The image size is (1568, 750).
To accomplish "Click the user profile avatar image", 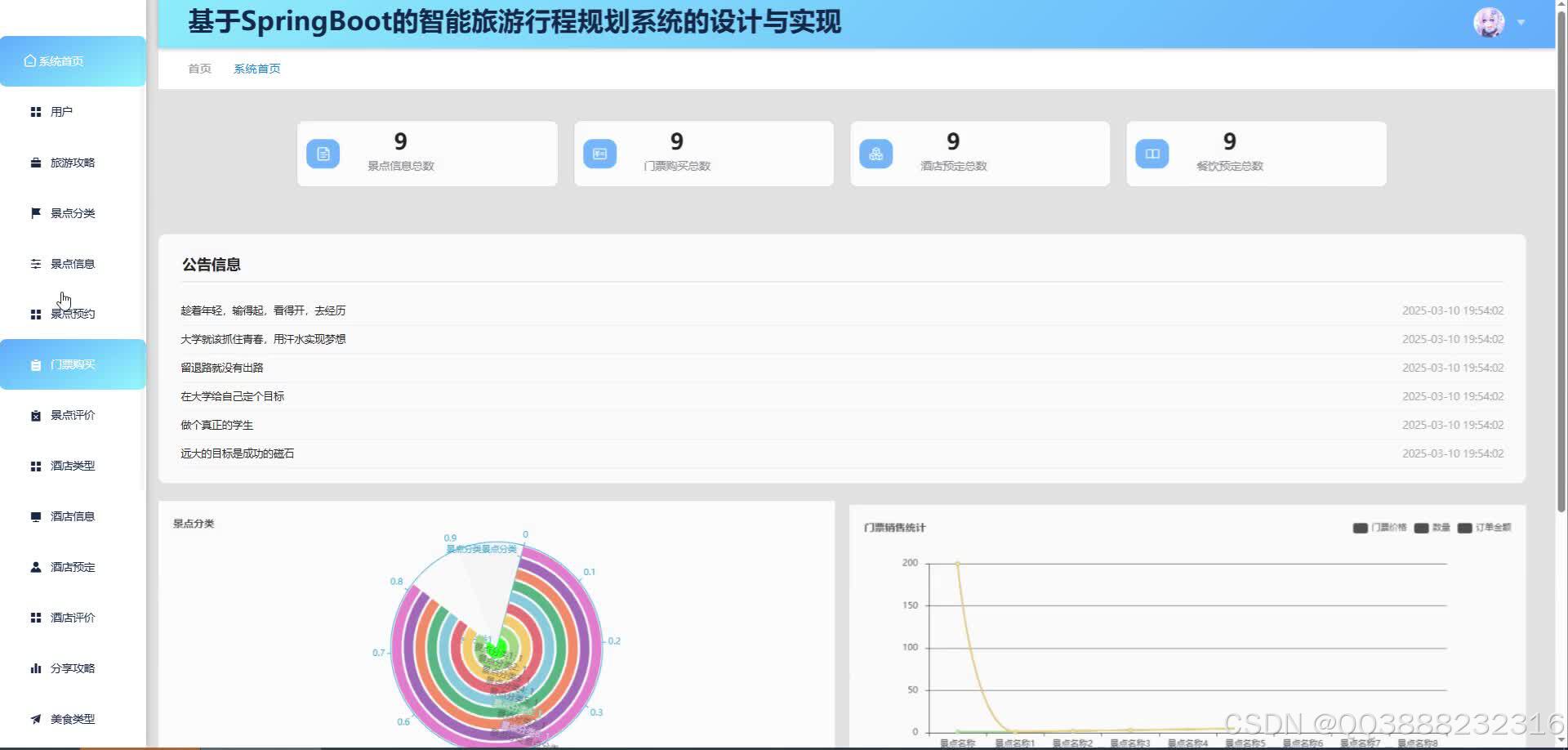I will click(x=1490, y=22).
